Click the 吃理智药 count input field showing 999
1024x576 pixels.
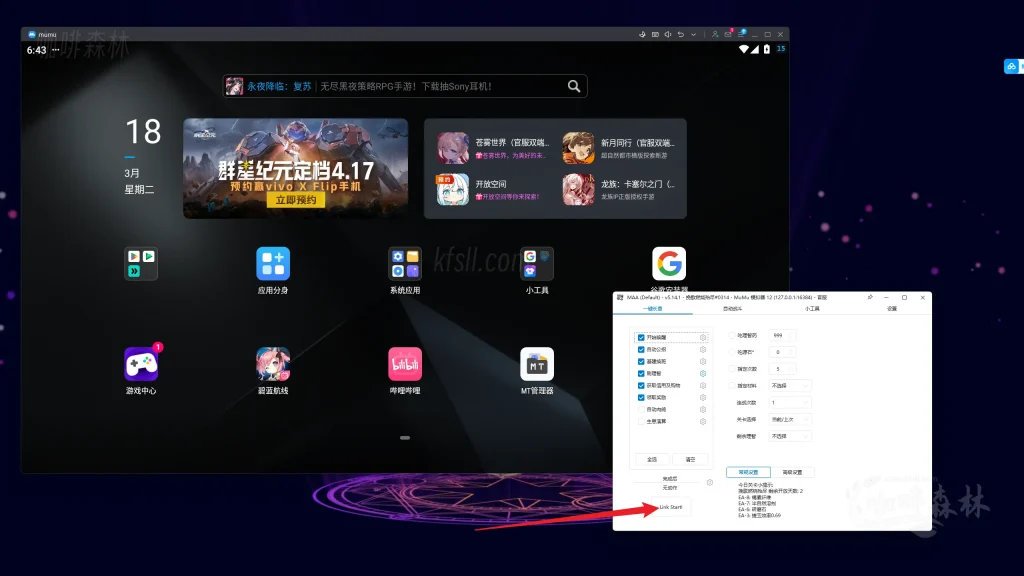pos(782,336)
